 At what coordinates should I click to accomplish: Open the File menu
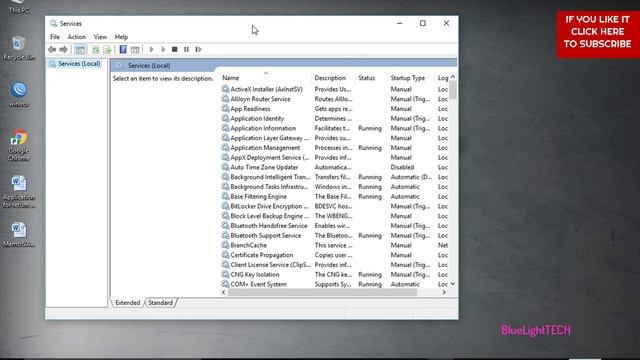click(x=55, y=37)
